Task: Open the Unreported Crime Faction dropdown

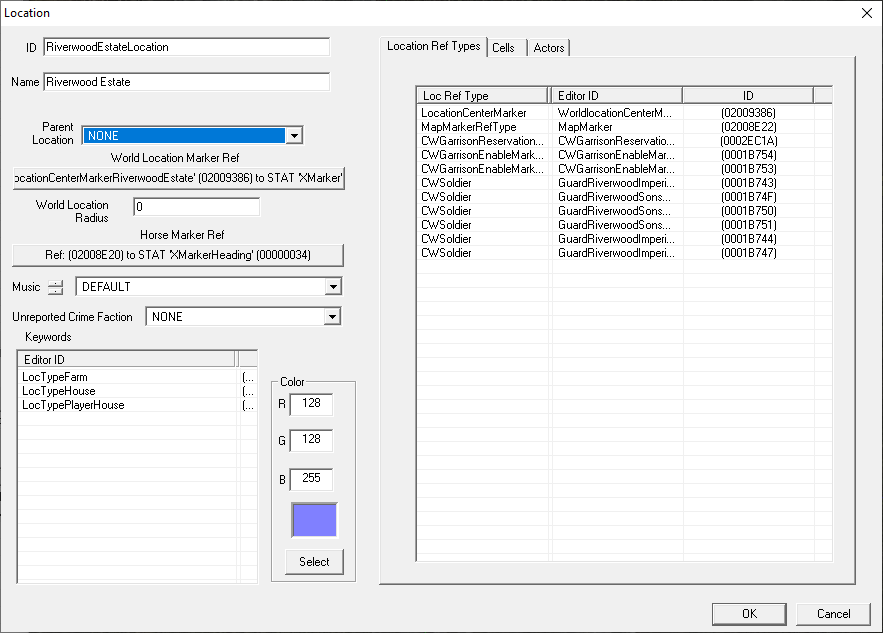Action: pos(333,317)
